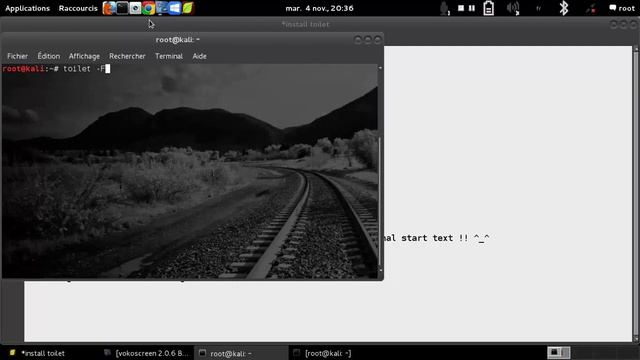Viewport: 640px width, 360px height.
Task: Open Aide menu in terminal
Action: [200, 56]
